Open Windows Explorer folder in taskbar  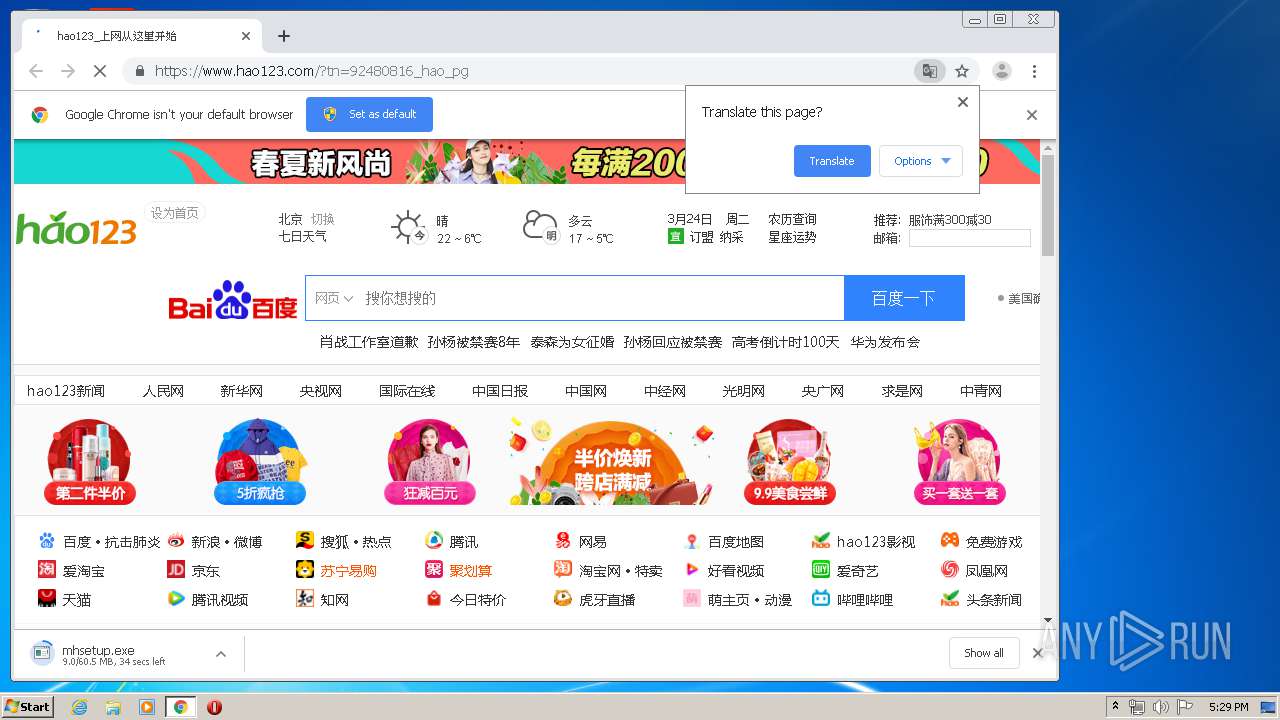(x=113, y=707)
